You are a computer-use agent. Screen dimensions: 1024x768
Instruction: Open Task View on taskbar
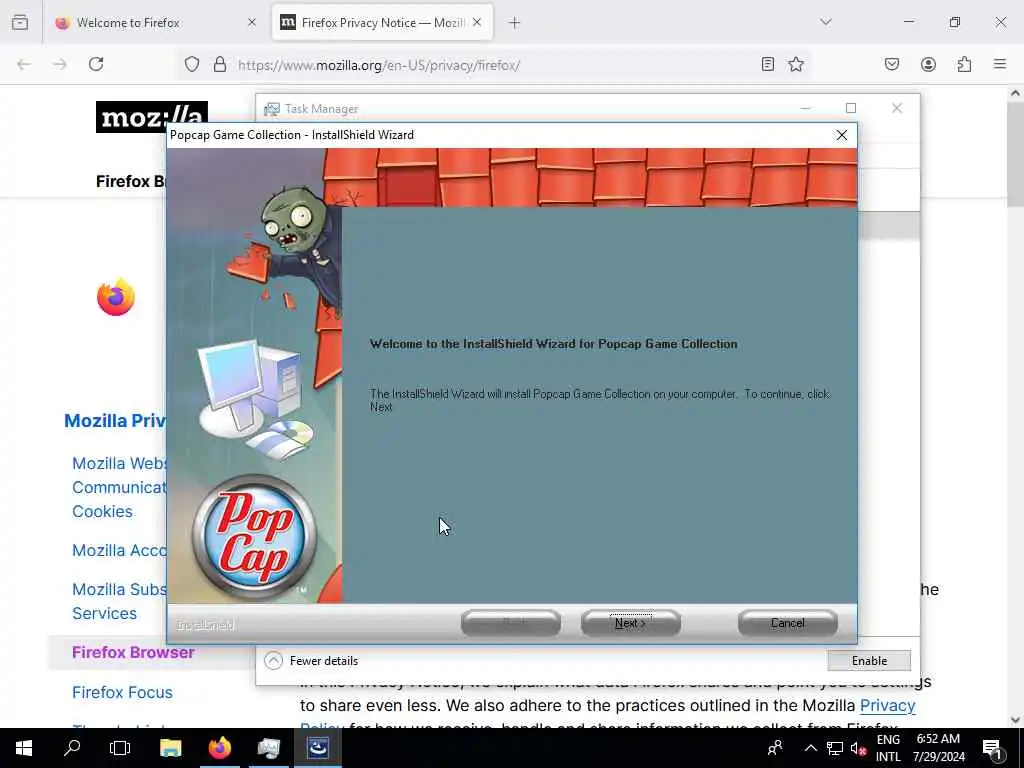[120, 748]
